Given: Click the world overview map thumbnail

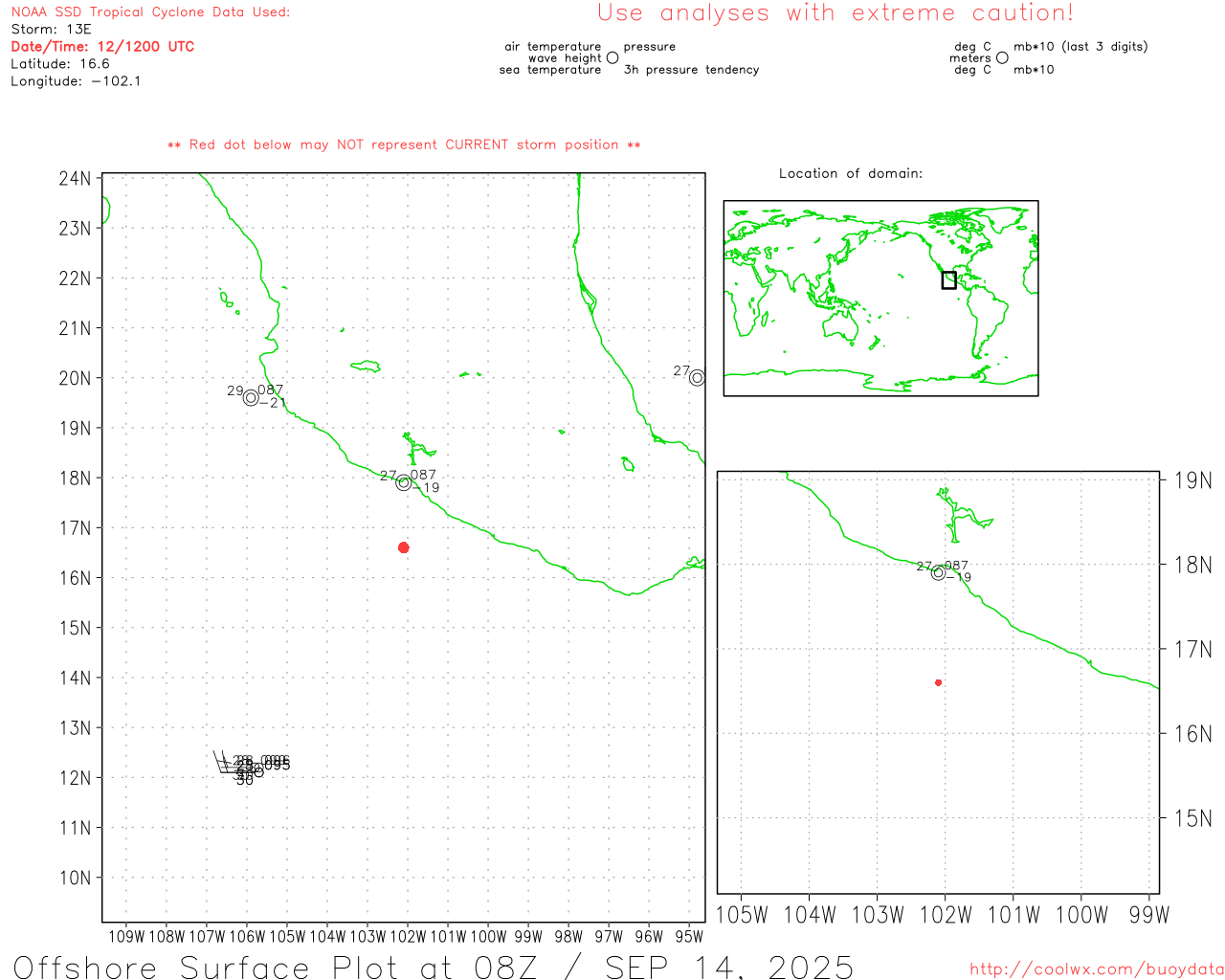Looking at the screenshot, I should point(880,299).
